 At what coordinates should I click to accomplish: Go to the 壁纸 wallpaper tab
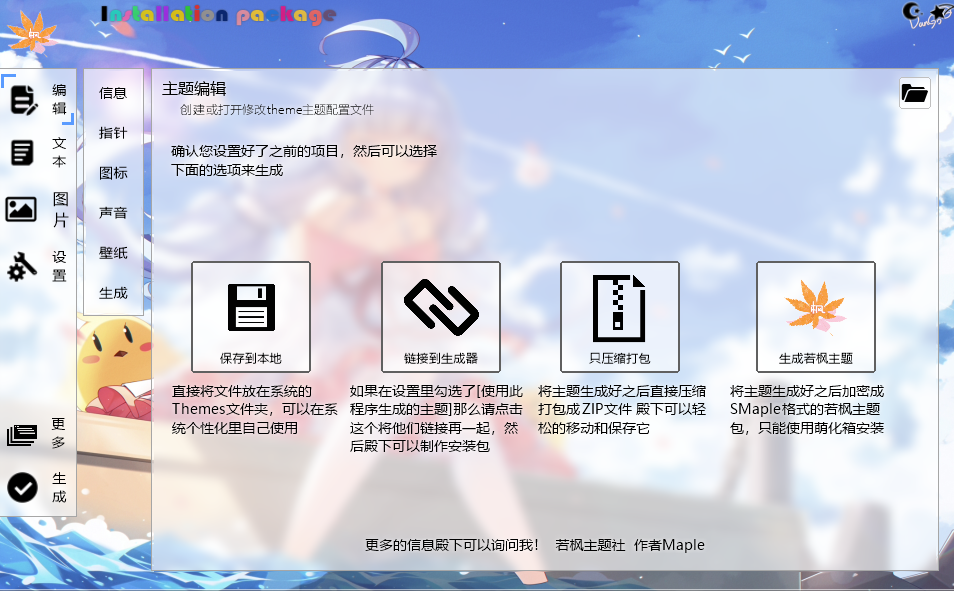pyautogui.click(x=113, y=253)
